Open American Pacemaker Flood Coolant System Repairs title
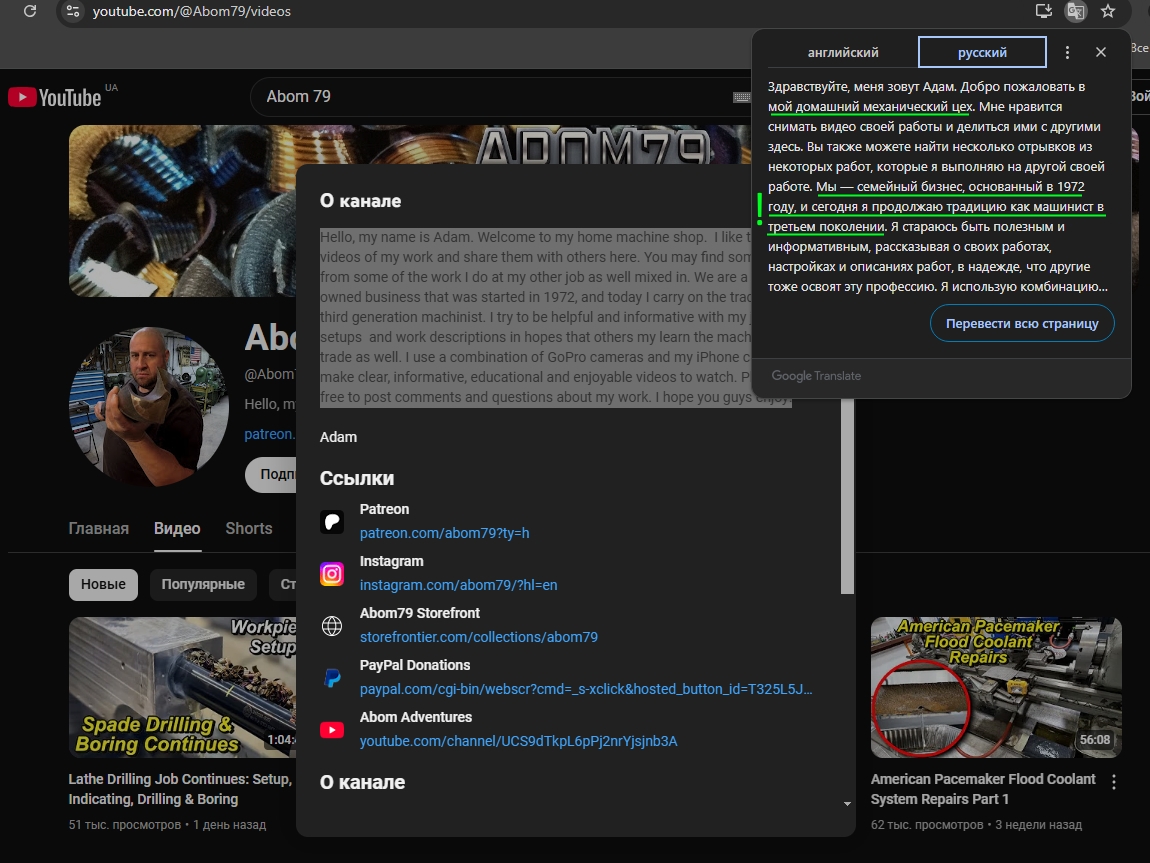1150x863 pixels. click(983, 789)
